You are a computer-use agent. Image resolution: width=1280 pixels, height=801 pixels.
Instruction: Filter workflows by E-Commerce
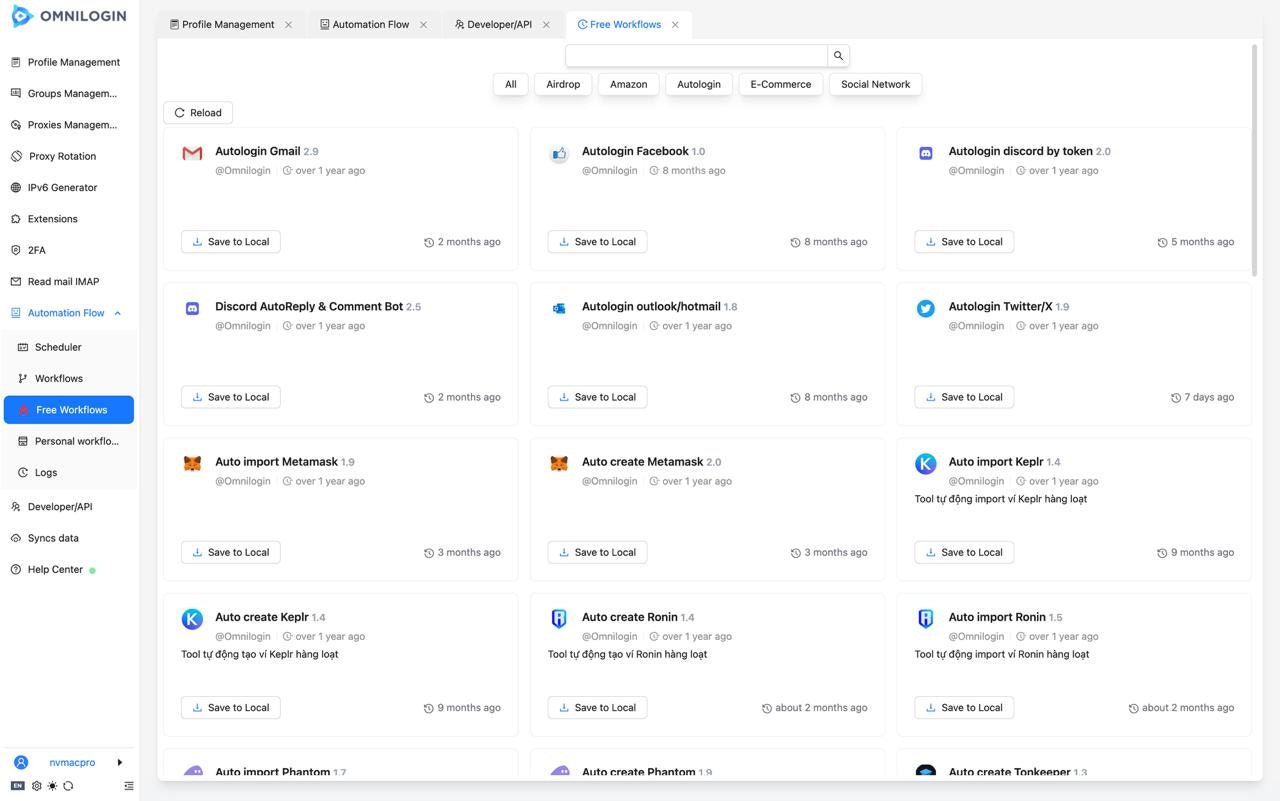point(781,85)
